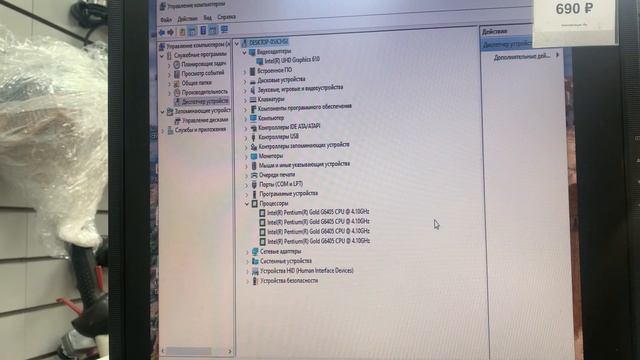Click the Очереди печати printer icon
The image size is (640, 360).
(254, 175)
